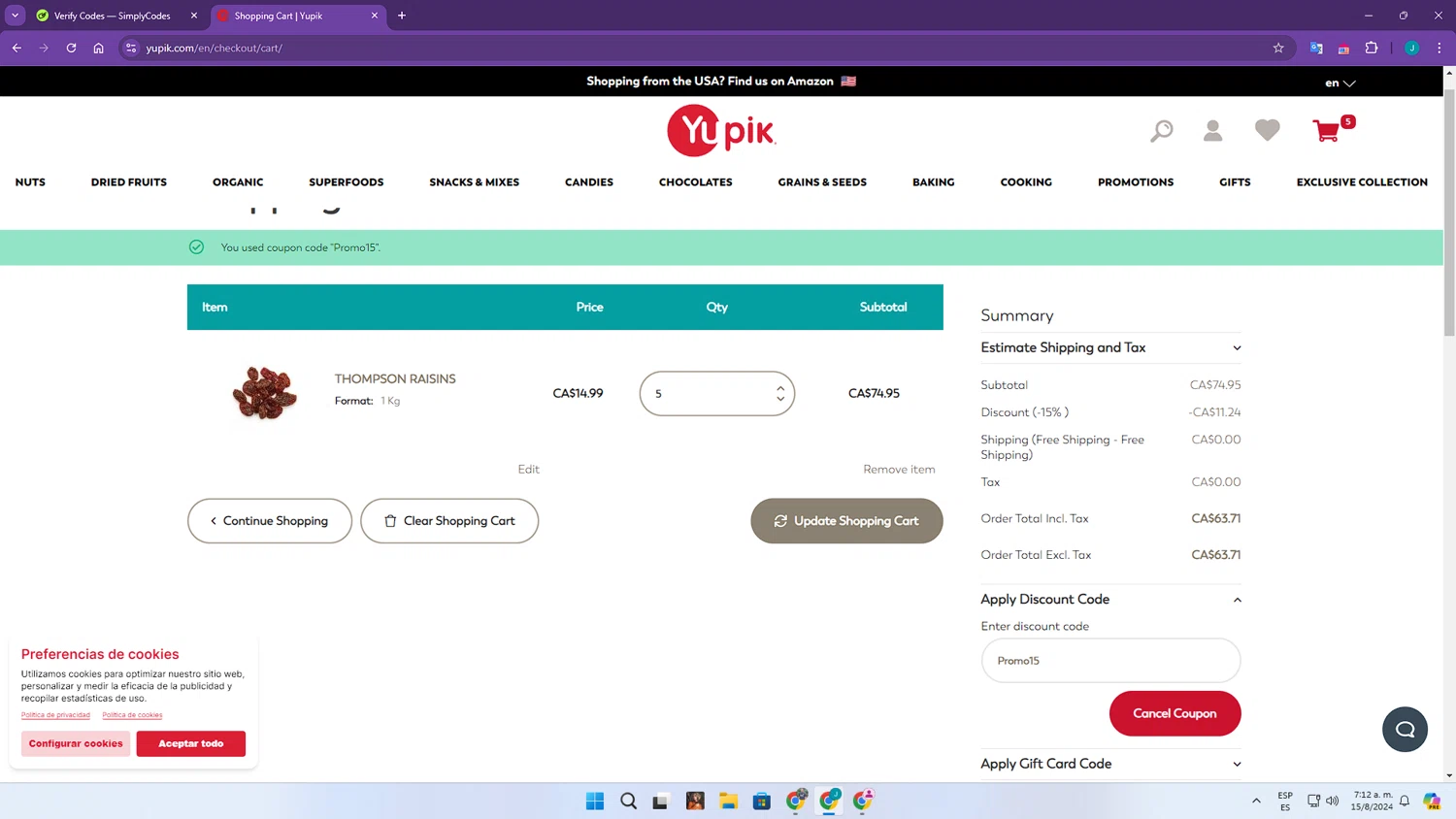1456x819 pixels.
Task: Open volume control in system tray
Action: [1333, 801]
